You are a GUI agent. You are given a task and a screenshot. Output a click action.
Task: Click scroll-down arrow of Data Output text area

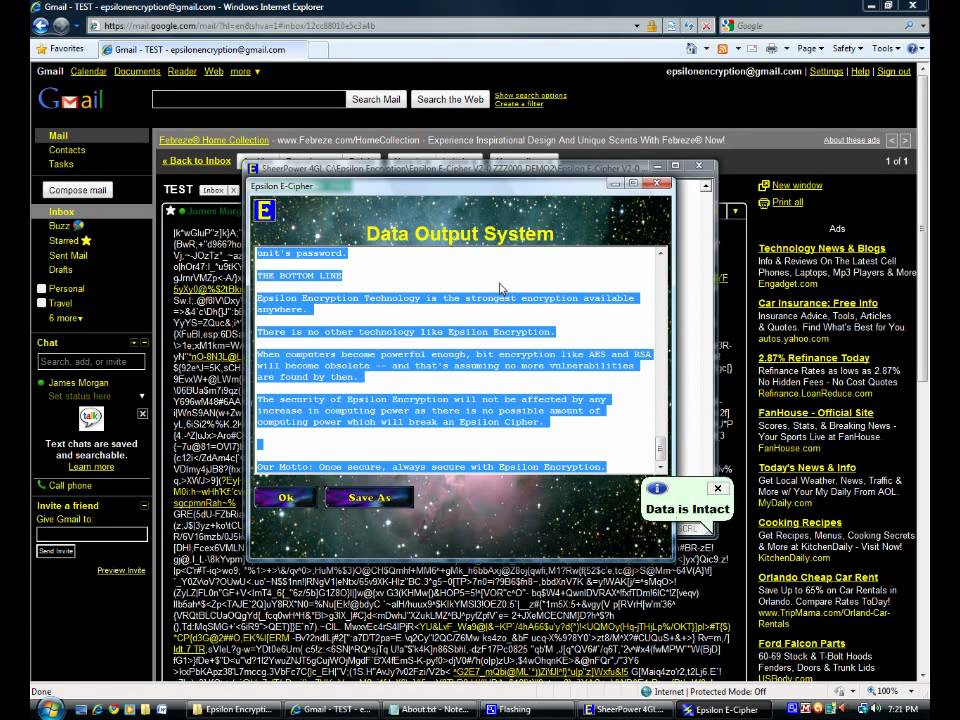coord(660,468)
